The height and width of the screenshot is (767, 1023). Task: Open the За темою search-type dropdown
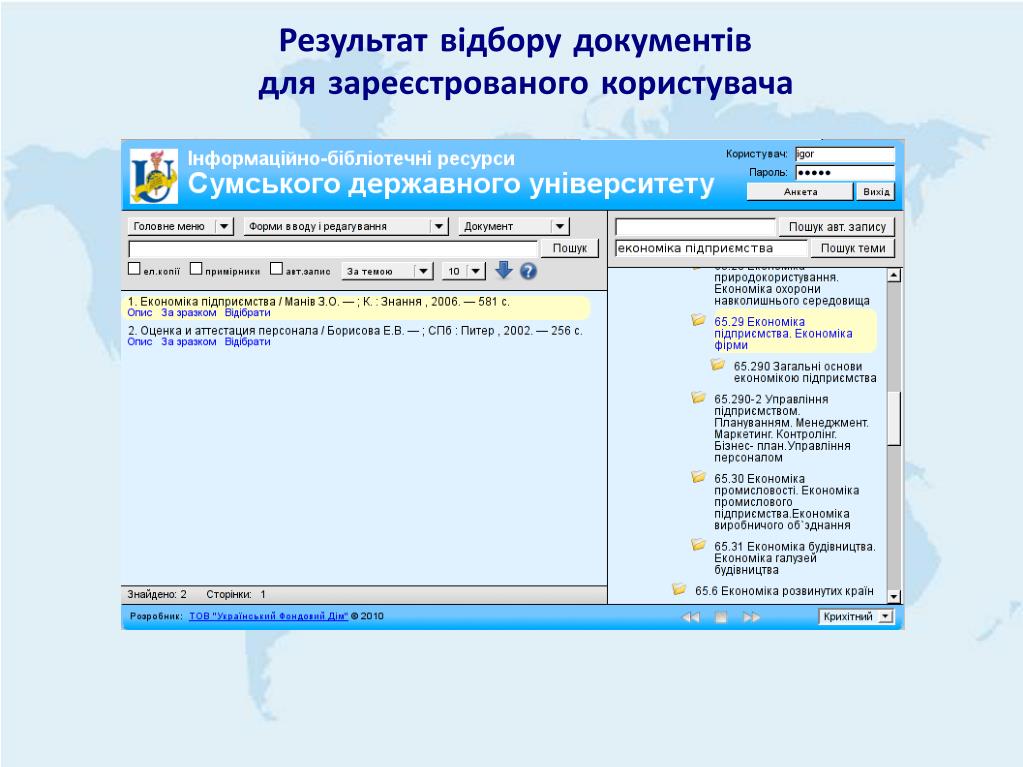click(x=387, y=271)
